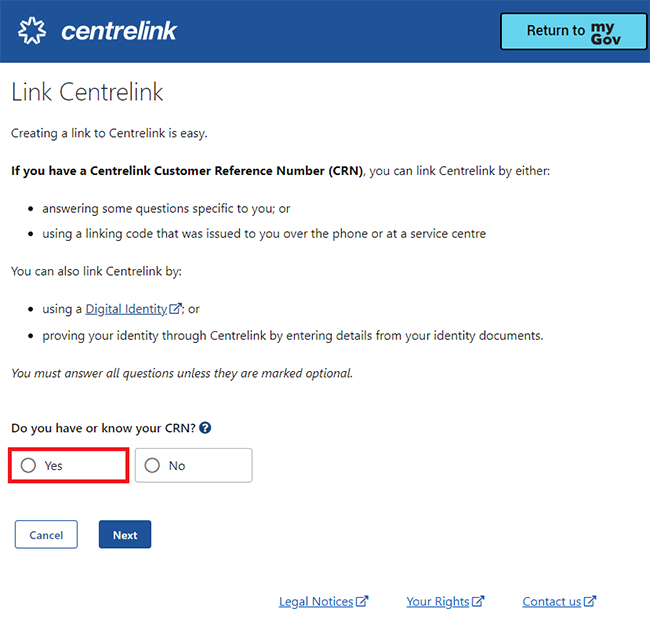650x623 pixels.
Task: Select the No radio button circle
Action: point(152,465)
